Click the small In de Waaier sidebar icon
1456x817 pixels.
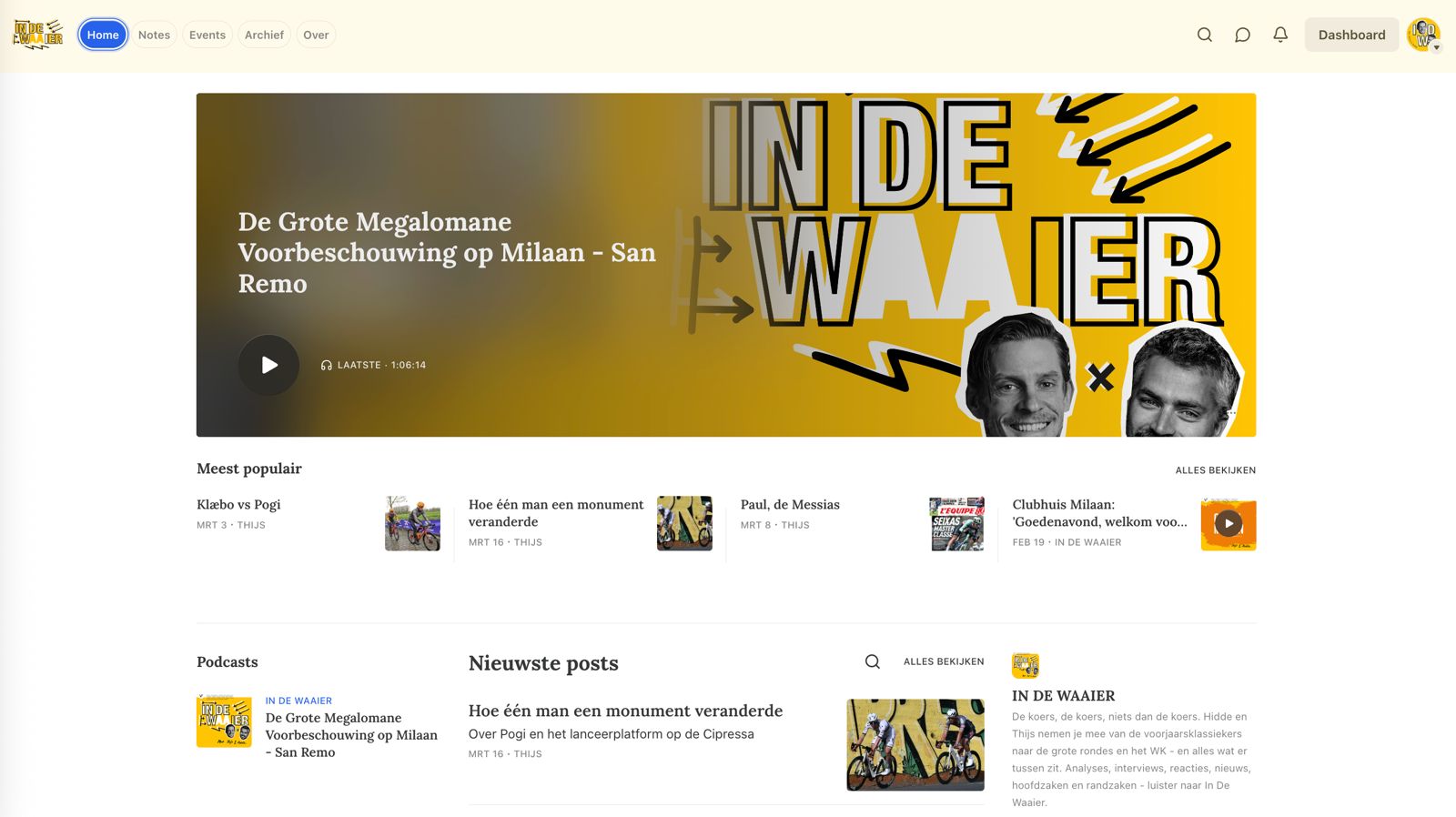[x=1026, y=666]
